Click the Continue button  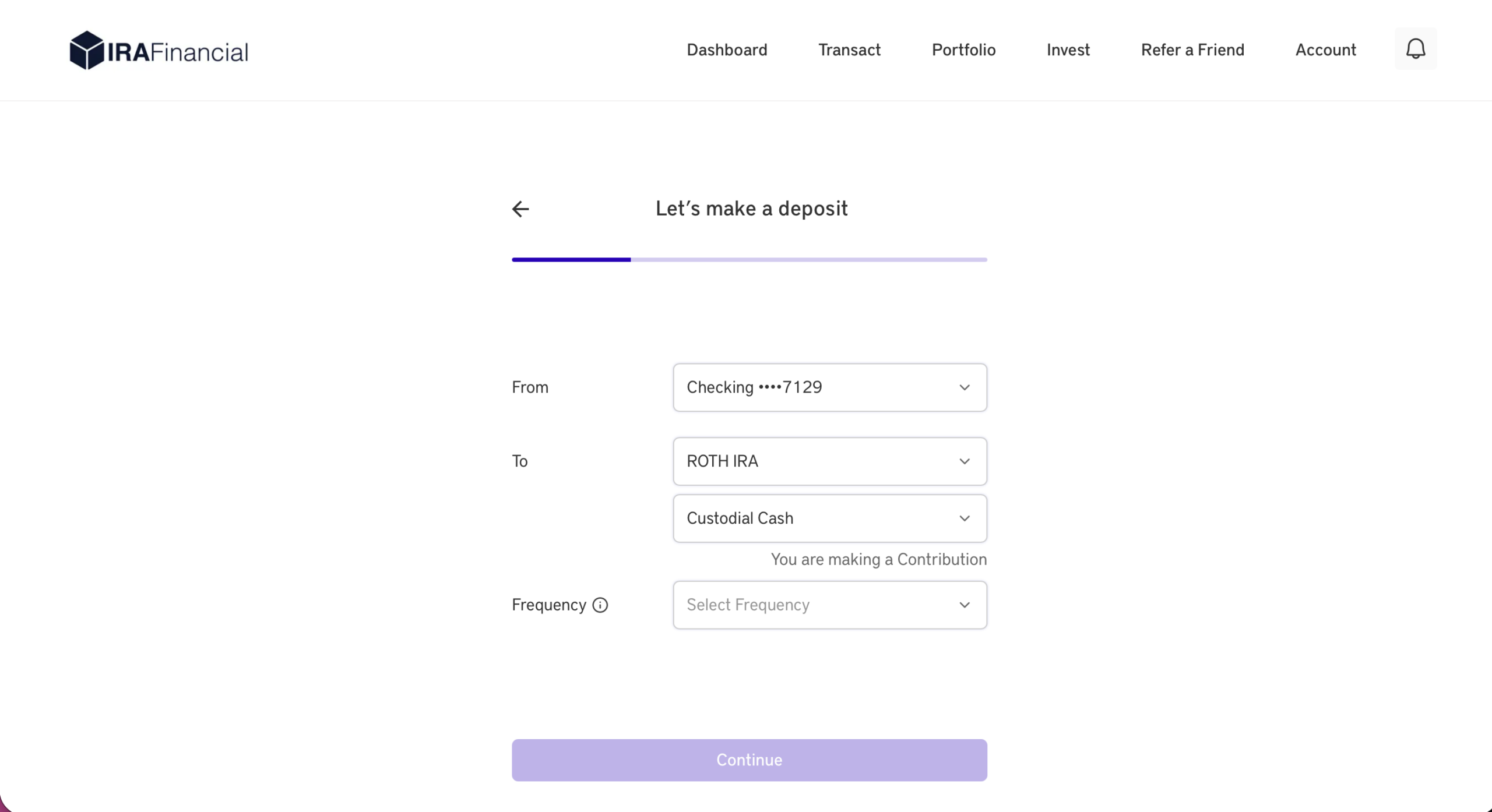click(x=749, y=760)
